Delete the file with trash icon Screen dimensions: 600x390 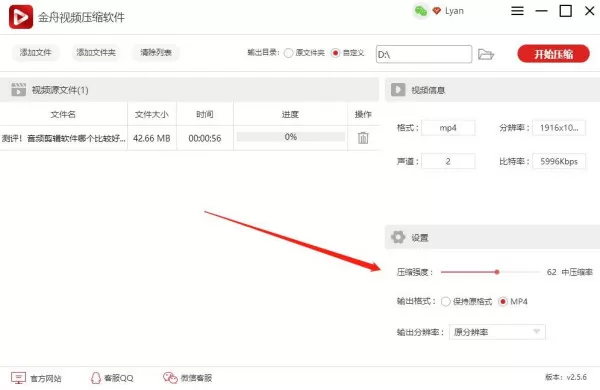363,138
